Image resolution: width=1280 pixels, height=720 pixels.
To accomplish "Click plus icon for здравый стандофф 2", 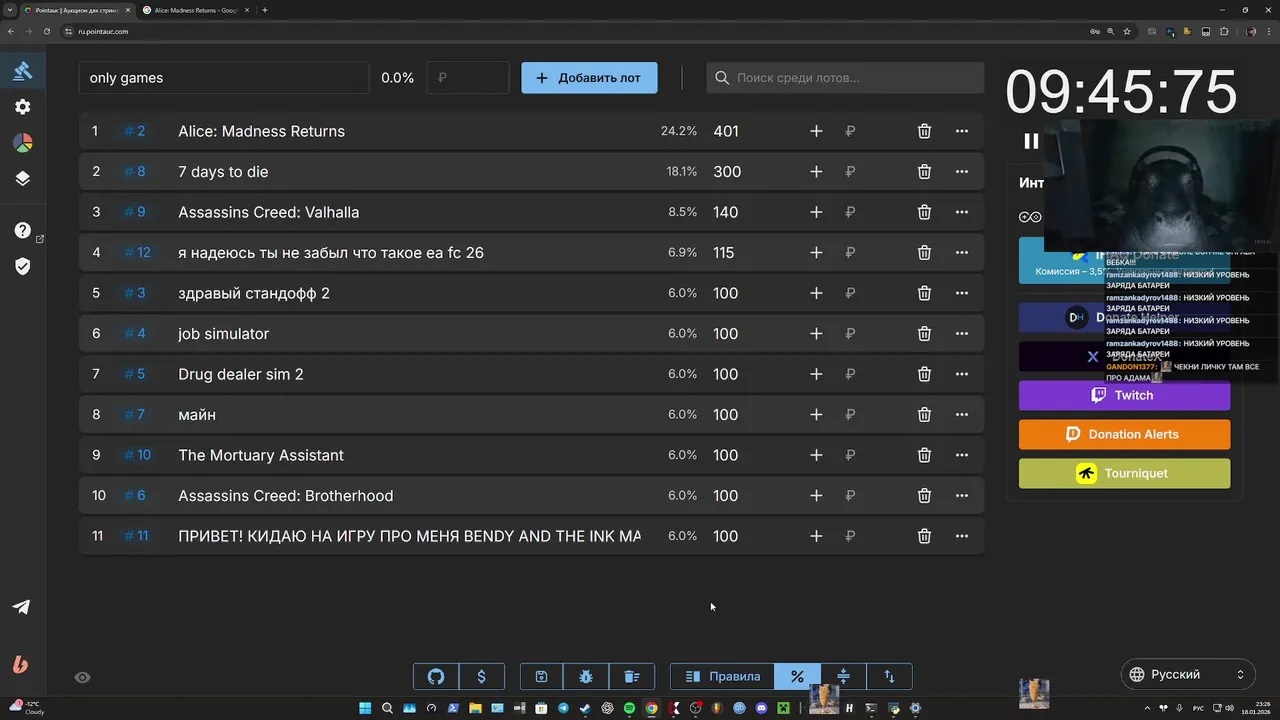I will click(x=816, y=293).
